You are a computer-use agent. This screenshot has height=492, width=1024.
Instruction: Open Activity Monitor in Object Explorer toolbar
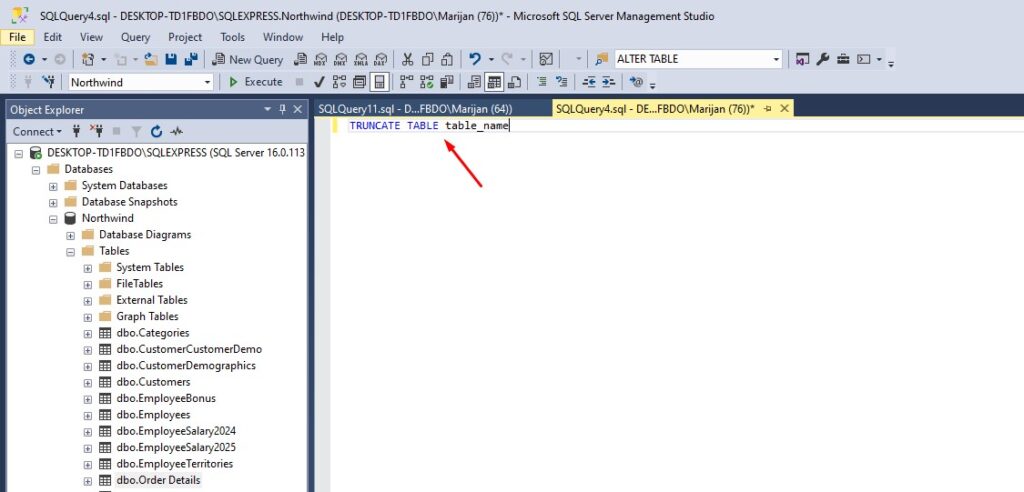[x=176, y=131]
